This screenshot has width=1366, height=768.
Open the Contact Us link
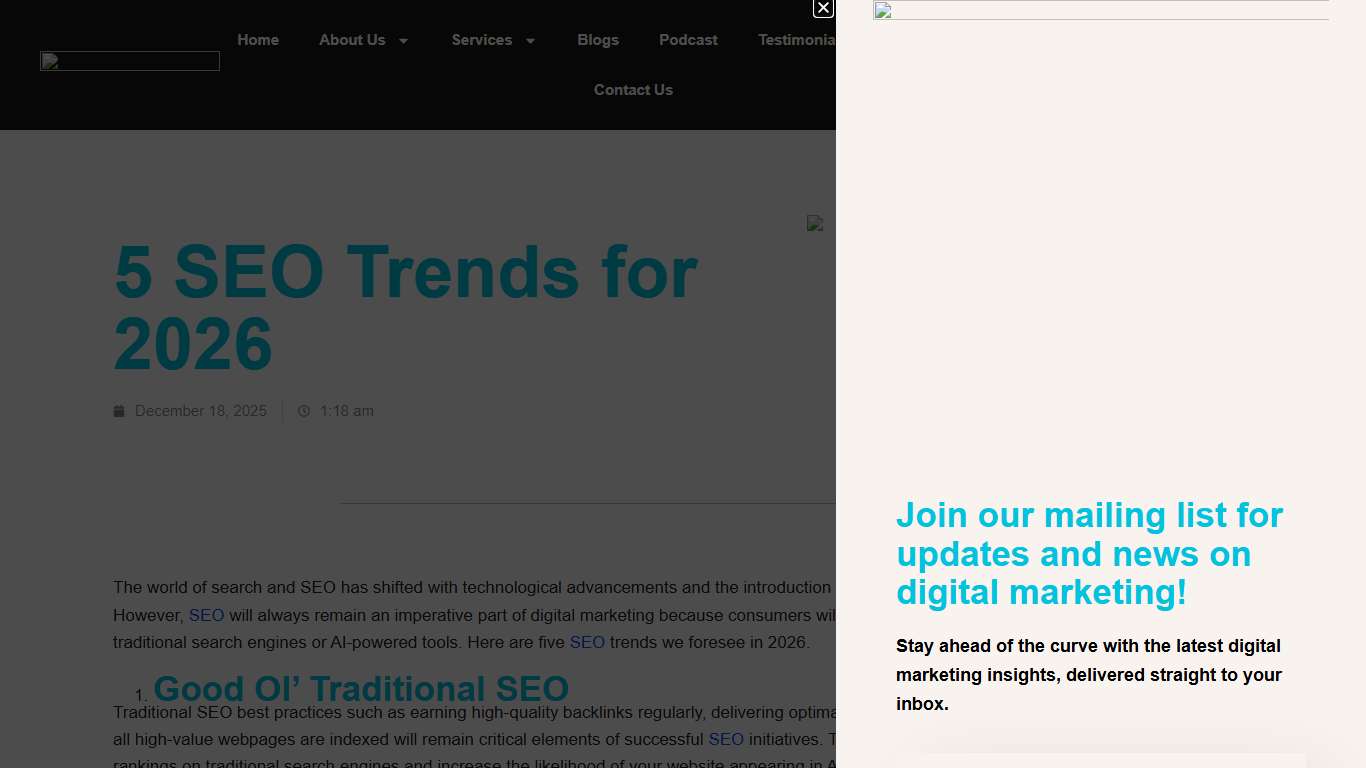tap(633, 90)
